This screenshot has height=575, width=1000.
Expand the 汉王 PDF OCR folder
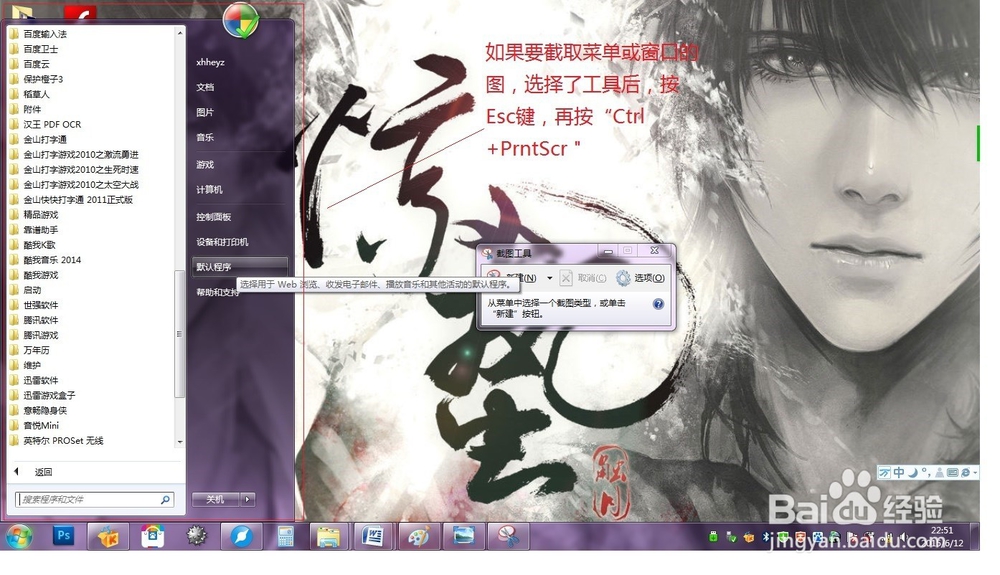tap(52, 124)
